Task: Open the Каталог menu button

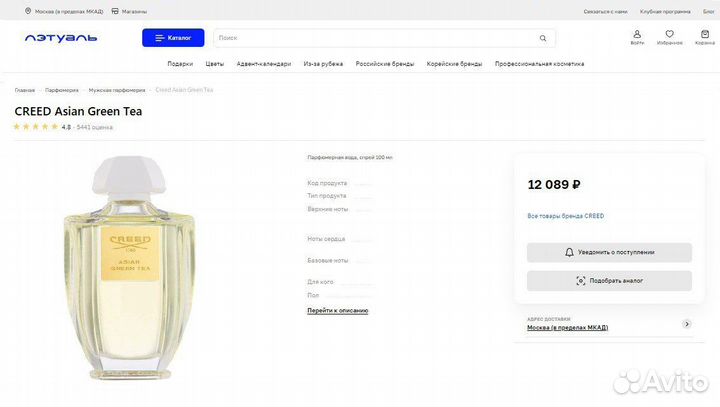Action: 173,38
